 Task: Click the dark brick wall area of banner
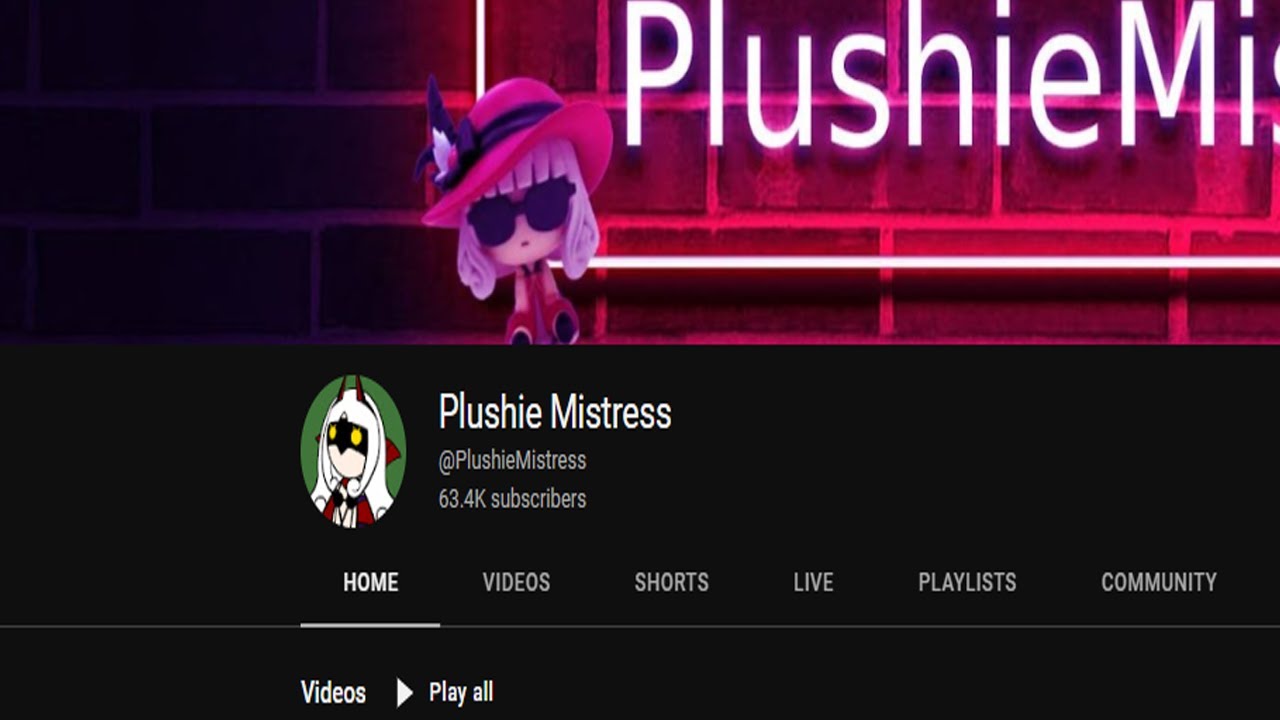(x=200, y=200)
